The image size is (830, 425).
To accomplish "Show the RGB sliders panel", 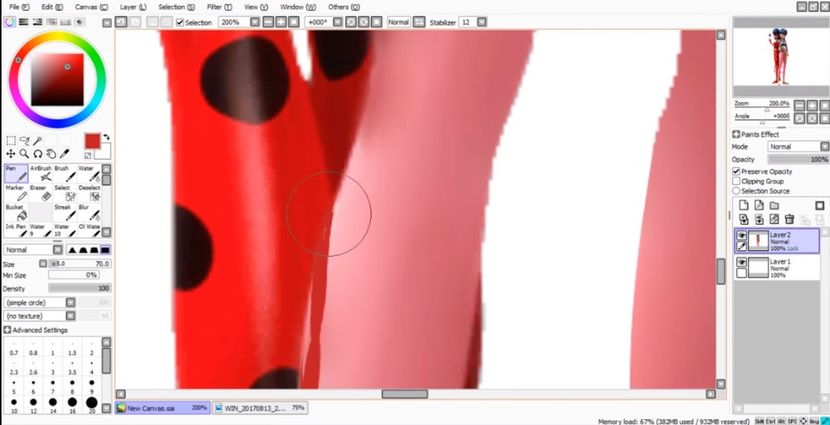I will point(23,22).
